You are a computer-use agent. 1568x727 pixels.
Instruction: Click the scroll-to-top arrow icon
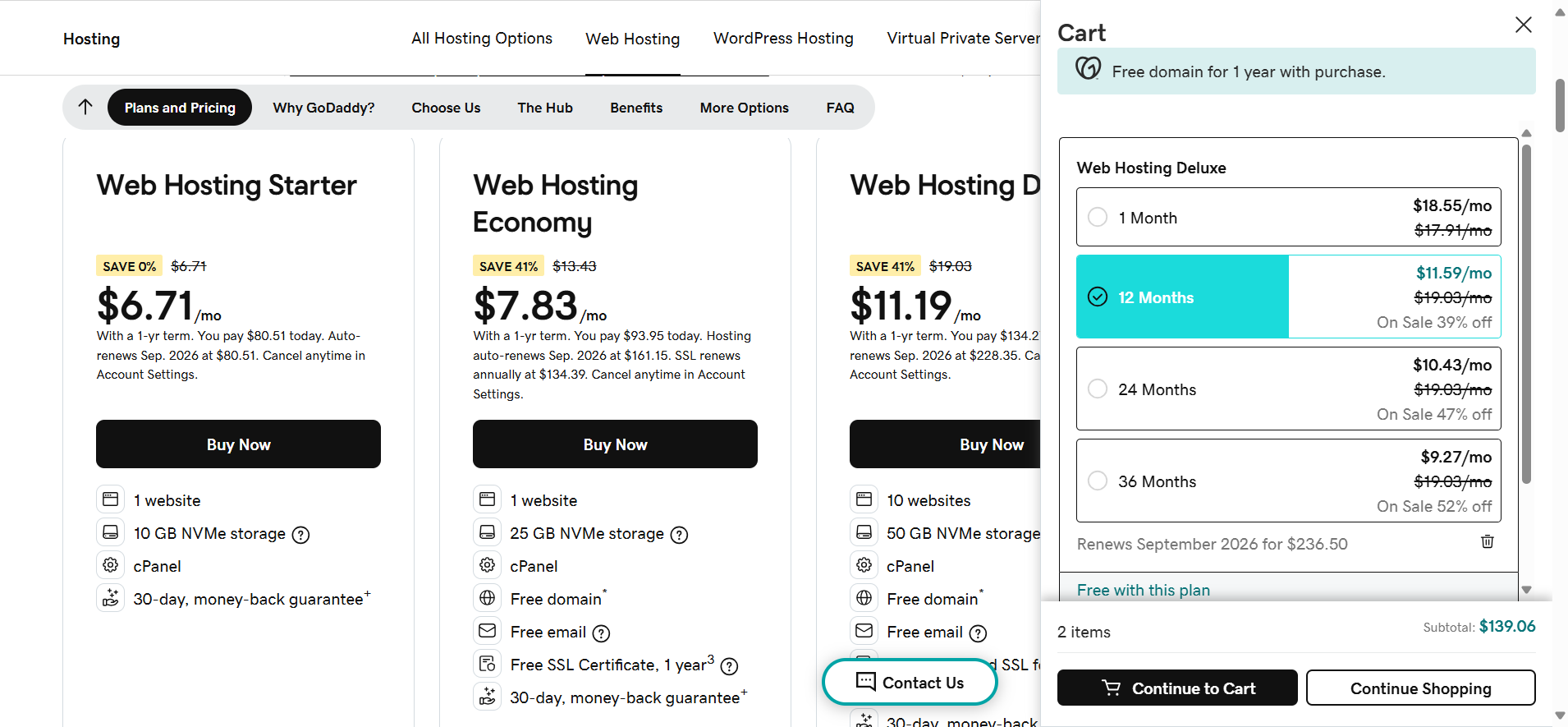click(85, 107)
